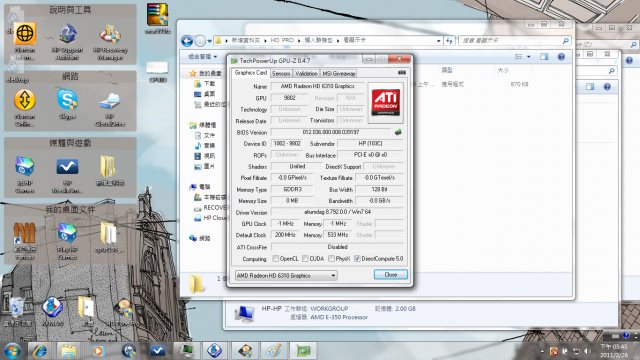Enable the OpenCL checkbox
This screenshot has height=360, width=640.
pyautogui.click(x=276, y=259)
